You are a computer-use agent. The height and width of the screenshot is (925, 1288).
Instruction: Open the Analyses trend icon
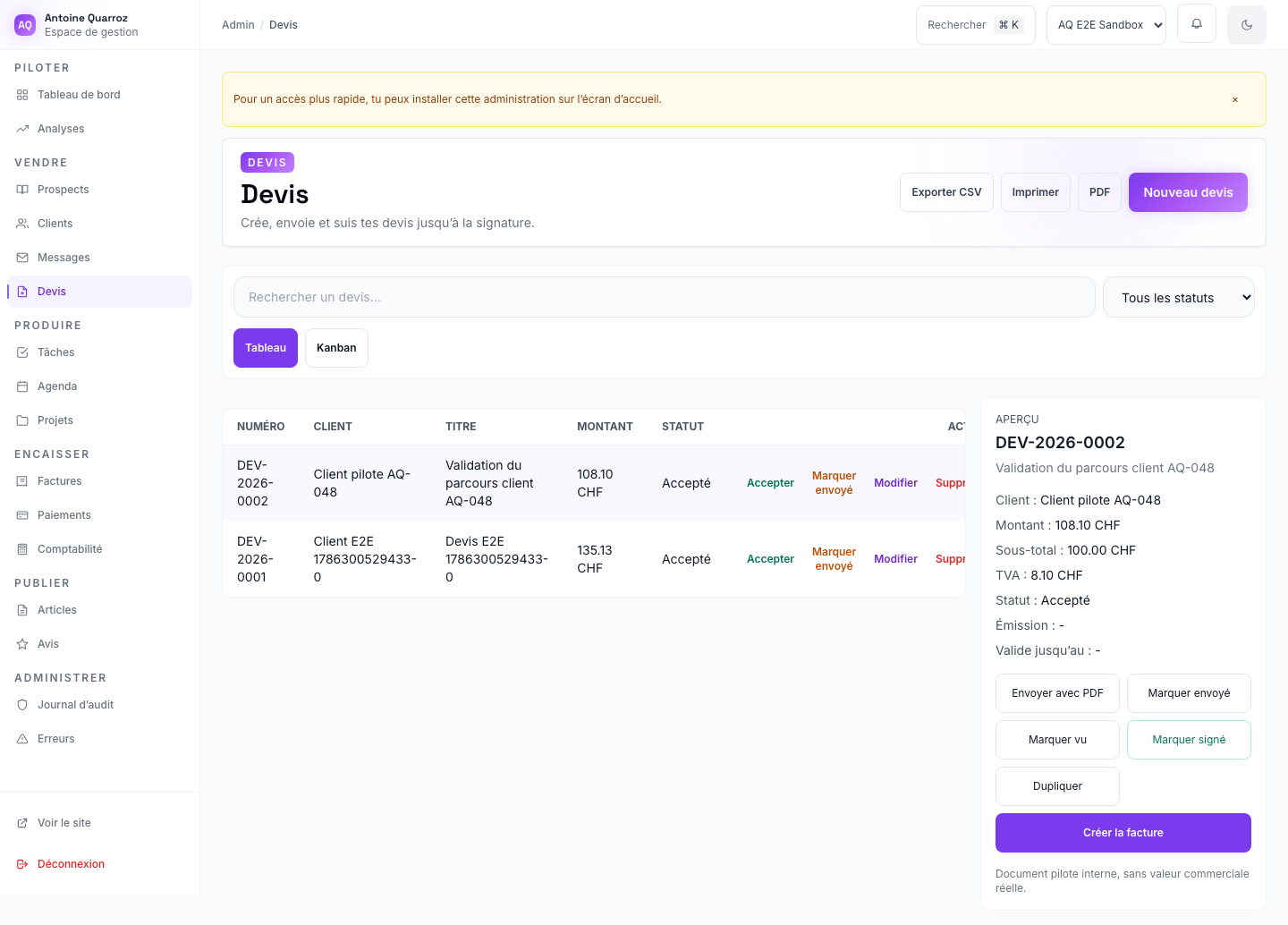[22, 129]
